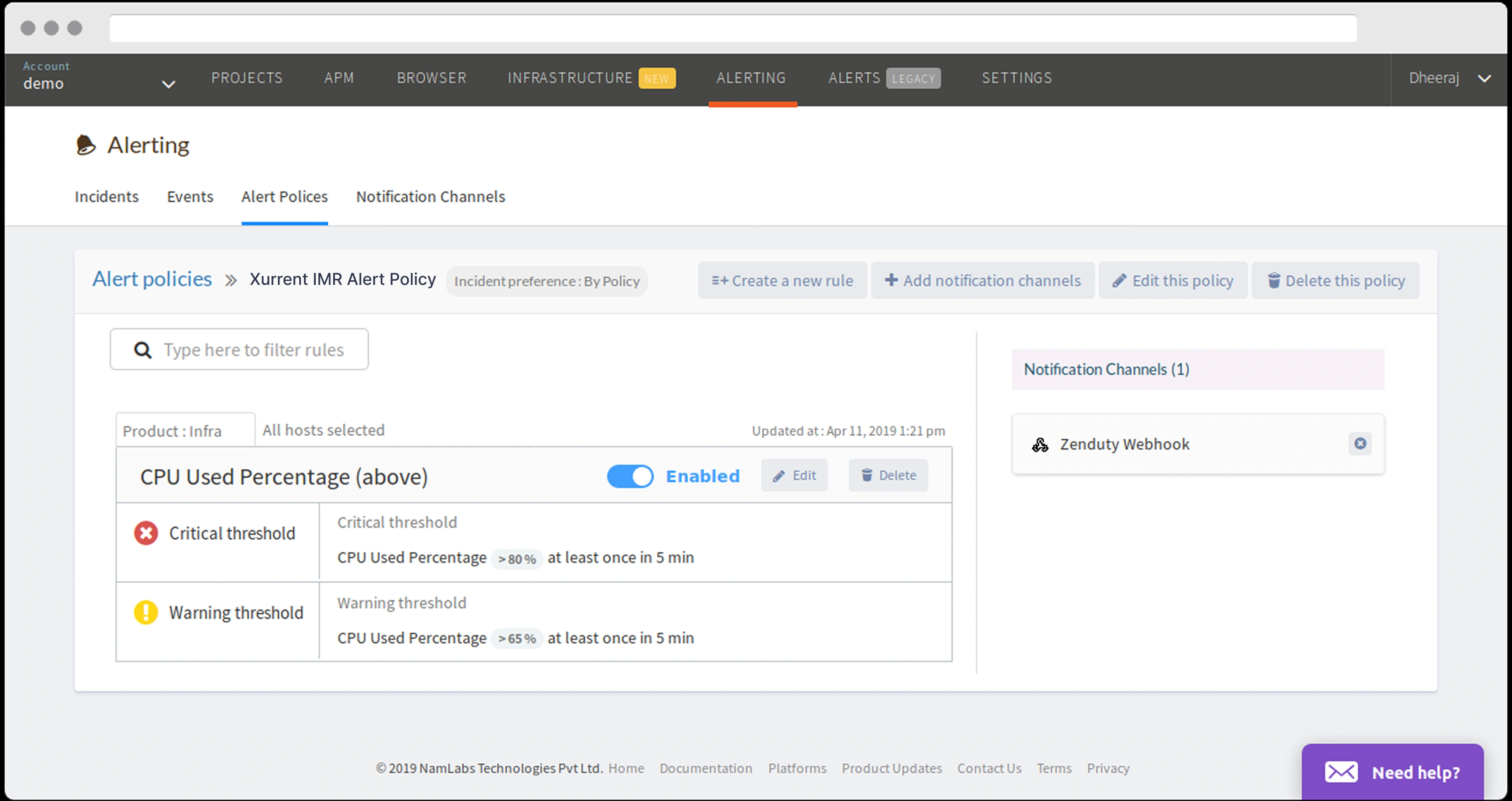Click the Zenduty Webhook channel icon
This screenshot has width=1512, height=801.
pos(1040,445)
